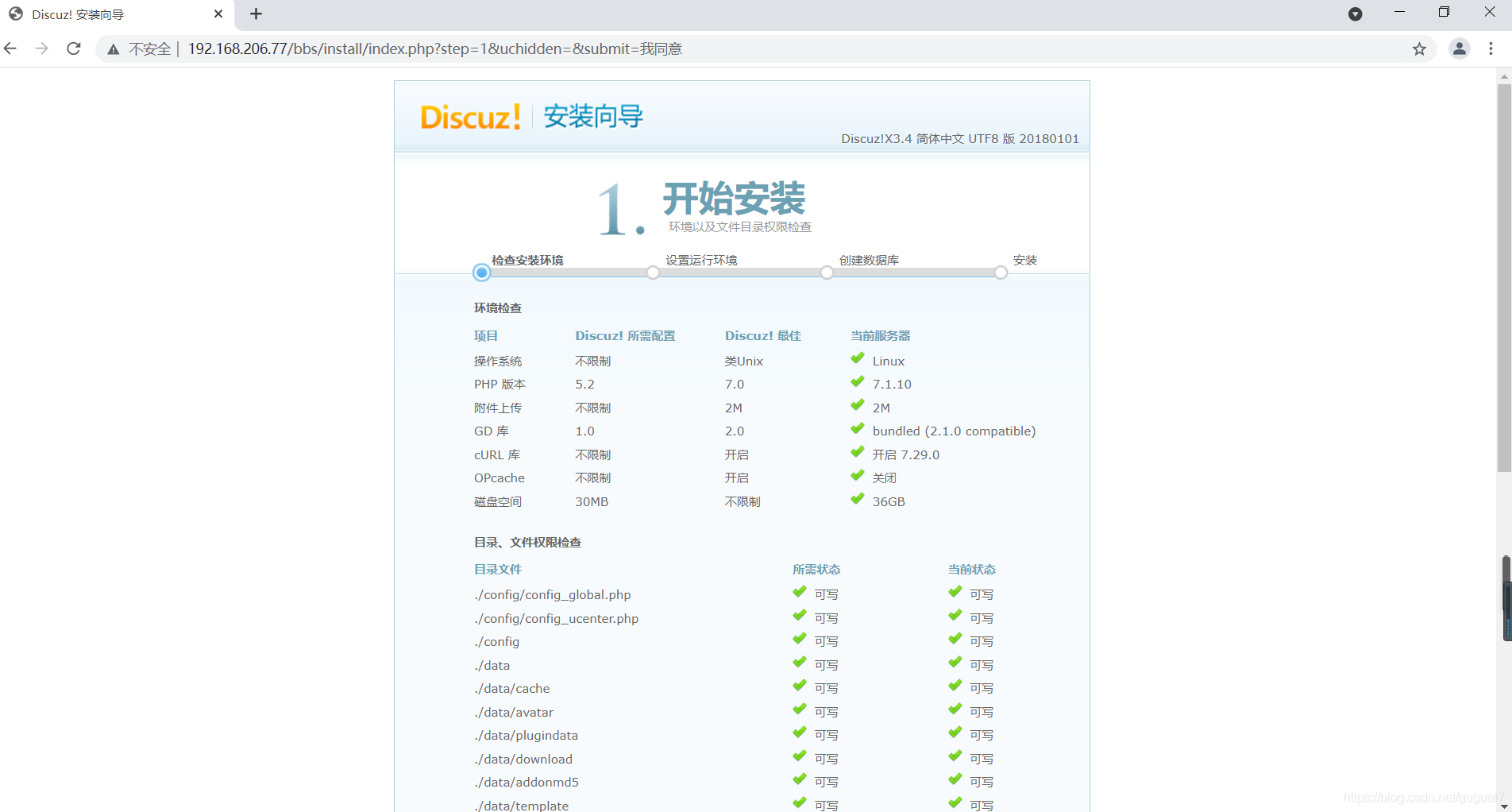The width and height of the screenshot is (1512, 812).
Task: Click 当前状态 check for config_global.php
Action: [x=955, y=593]
